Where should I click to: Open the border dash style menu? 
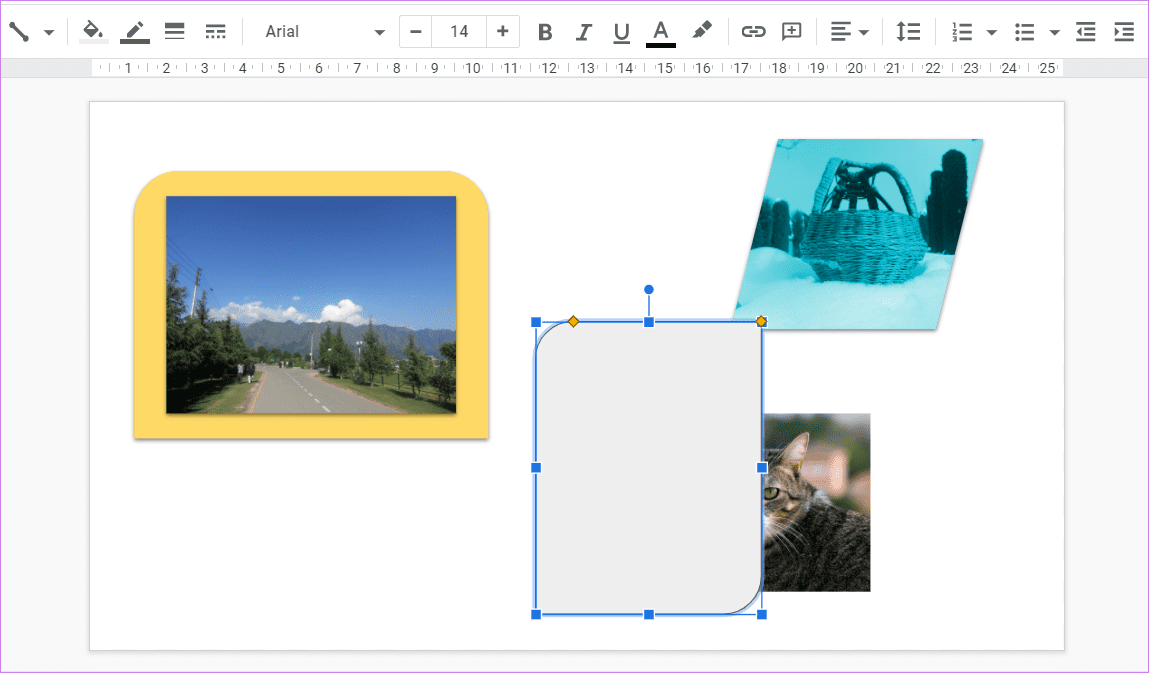(215, 31)
